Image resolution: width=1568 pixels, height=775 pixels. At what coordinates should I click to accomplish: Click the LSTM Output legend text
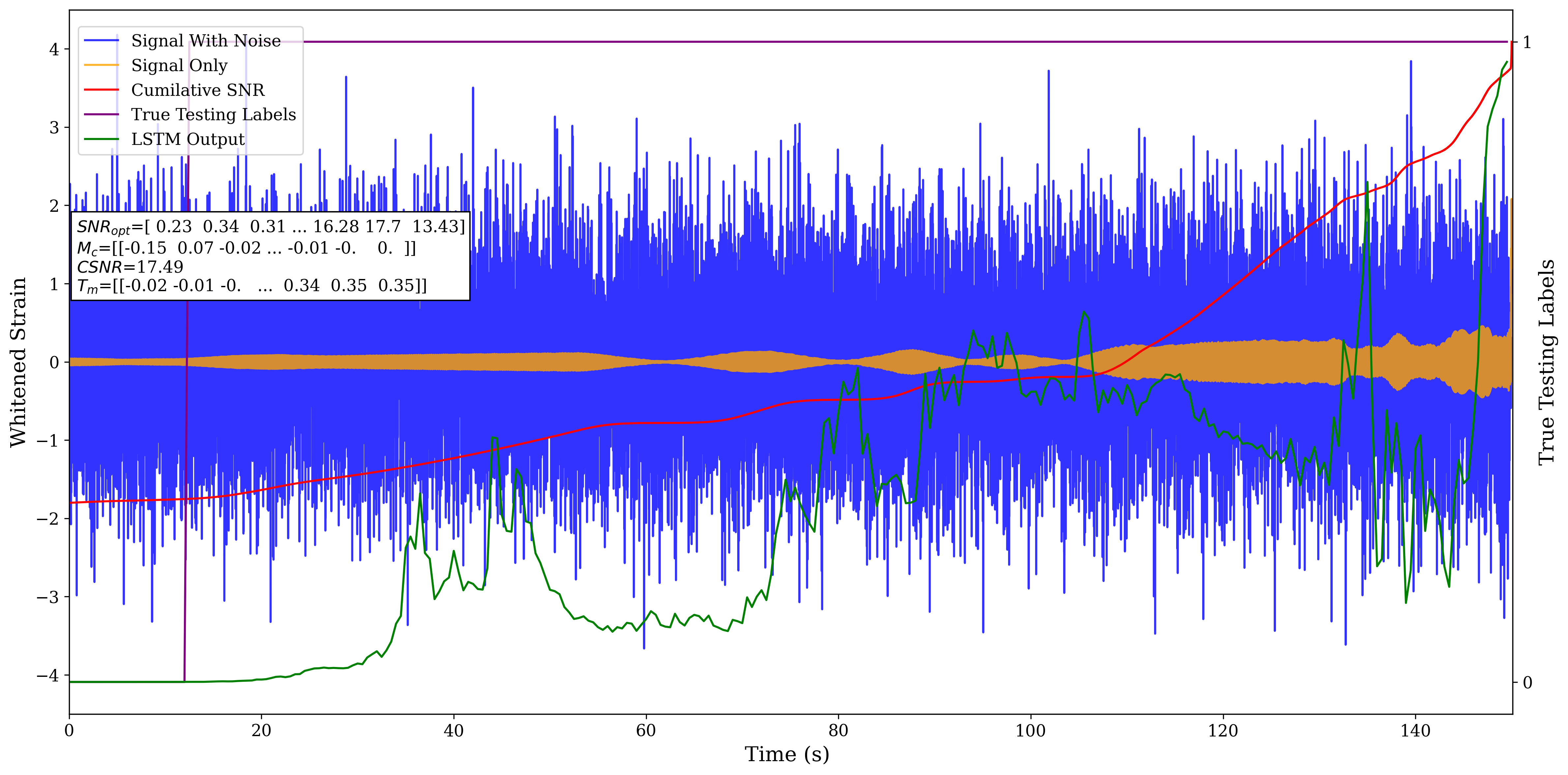[x=188, y=139]
